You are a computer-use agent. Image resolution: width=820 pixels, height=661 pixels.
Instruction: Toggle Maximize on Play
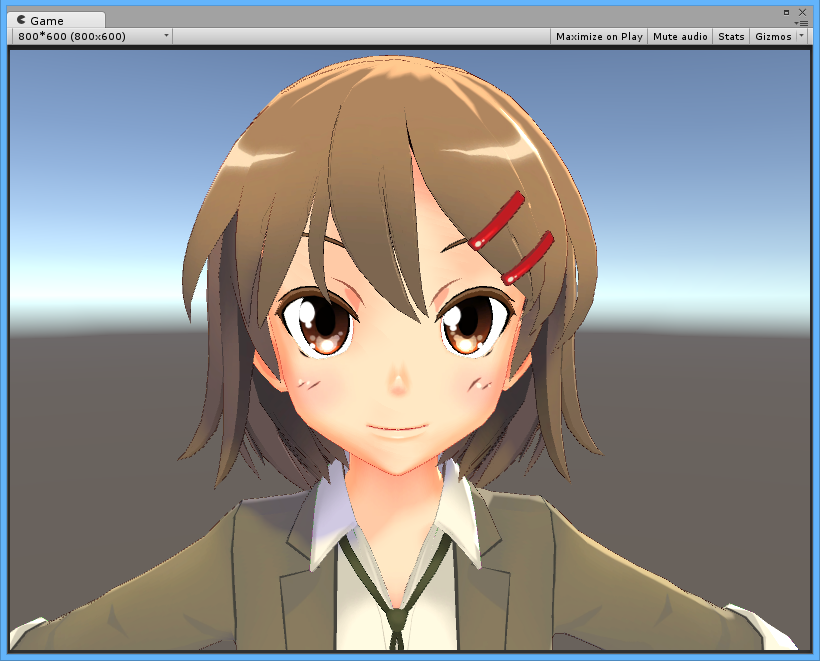[599, 36]
